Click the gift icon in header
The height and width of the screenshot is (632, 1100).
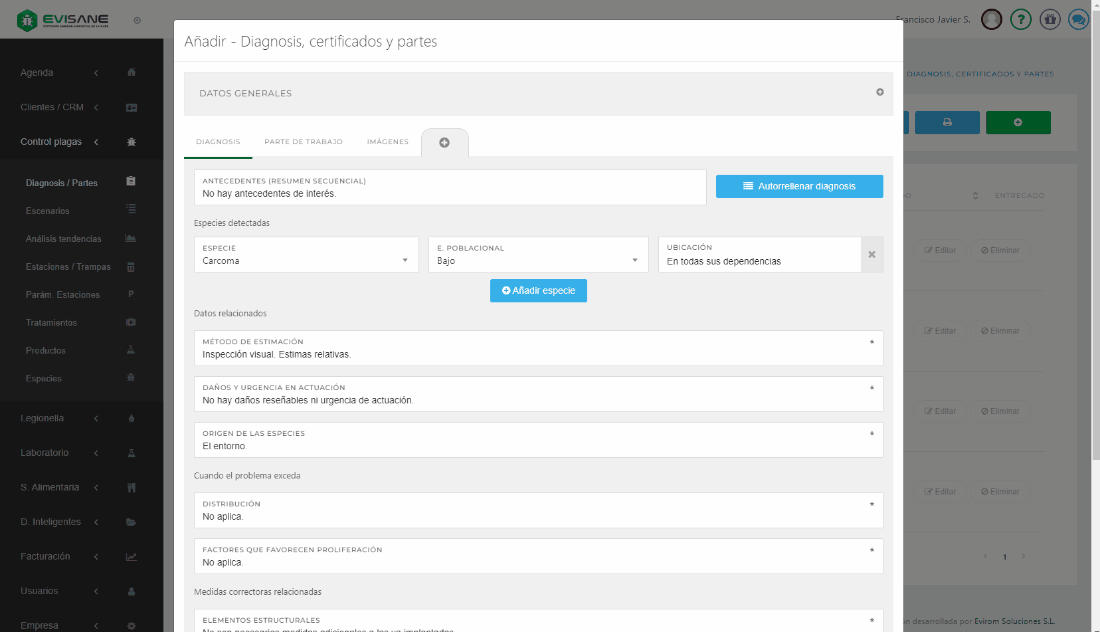point(1049,19)
